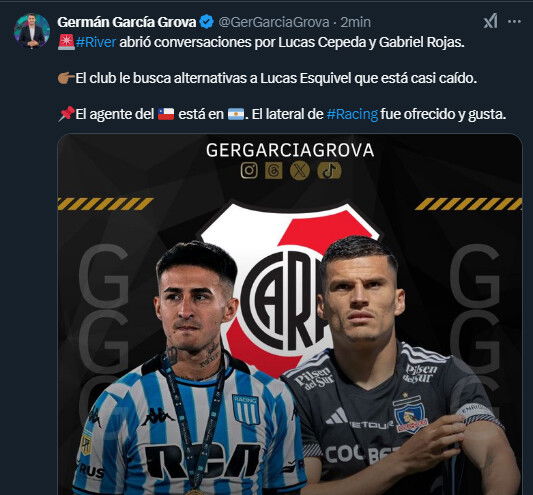The height and width of the screenshot is (495, 533).
Task: Open the Germán García Grova display name
Action: pos(127,22)
